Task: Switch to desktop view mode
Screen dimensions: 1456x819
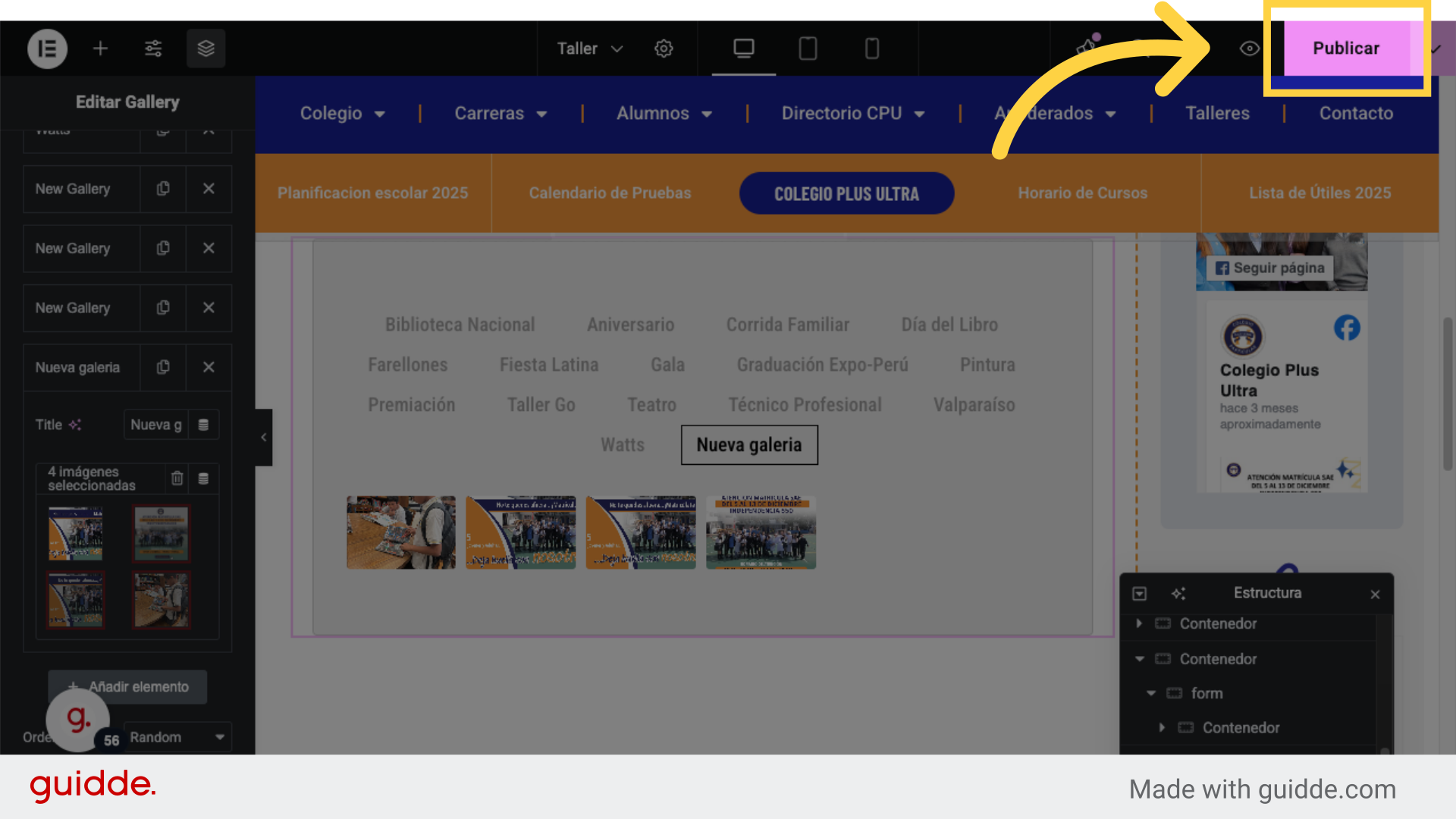Action: tap(744, 49)
